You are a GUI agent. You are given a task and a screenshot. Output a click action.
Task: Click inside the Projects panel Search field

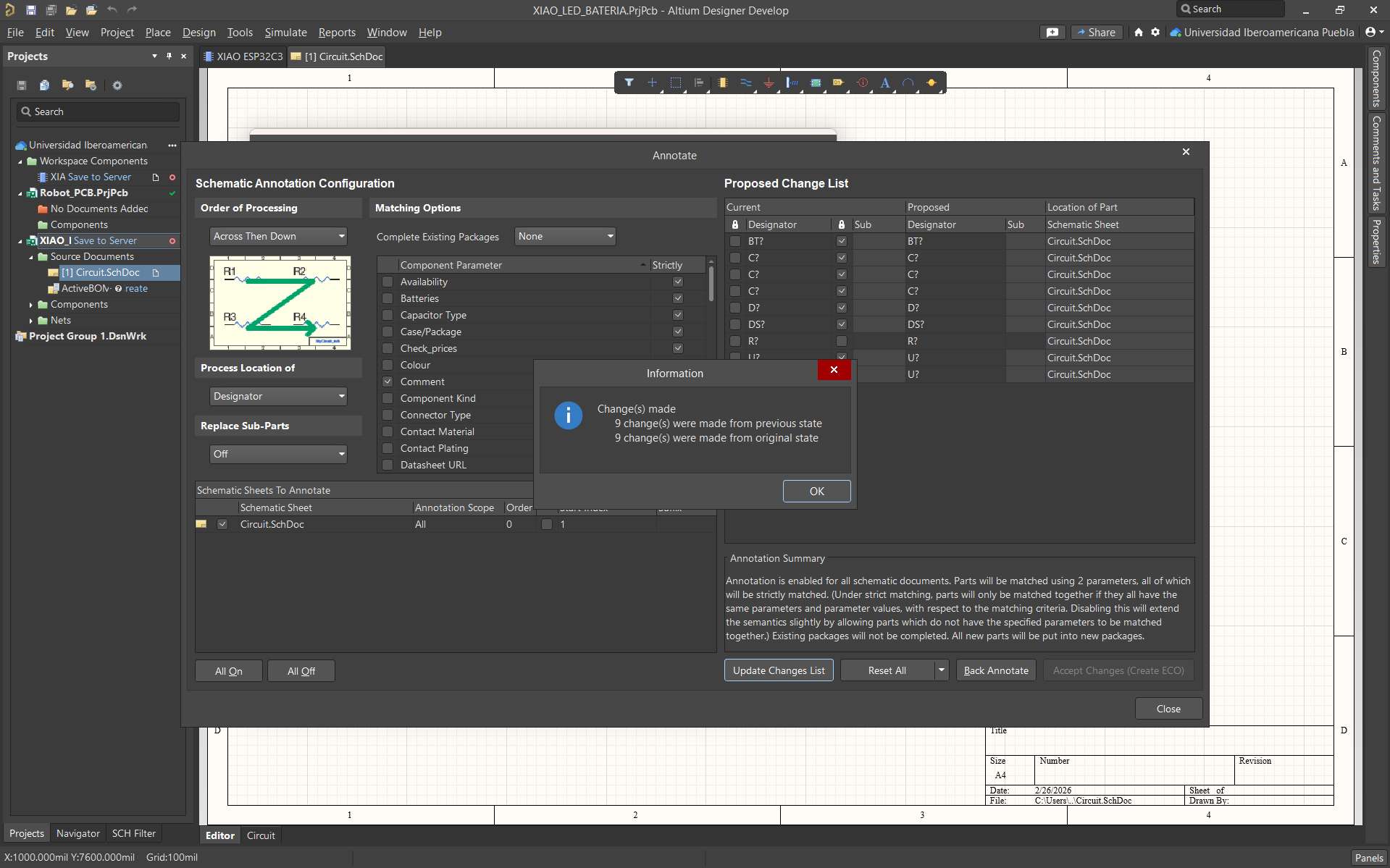(x=98, y=111)
